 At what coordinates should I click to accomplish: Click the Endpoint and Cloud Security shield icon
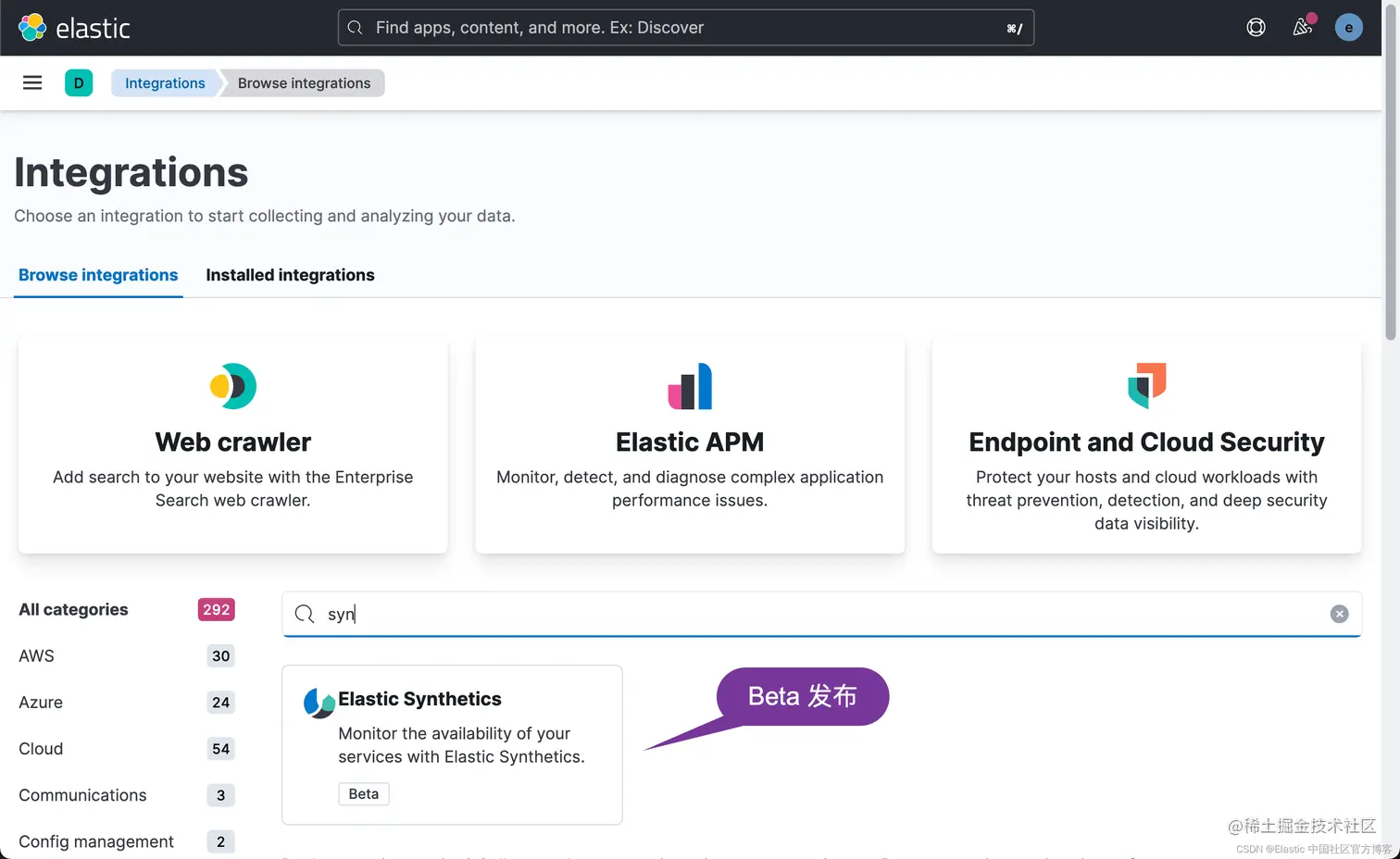coord(1146,386)
